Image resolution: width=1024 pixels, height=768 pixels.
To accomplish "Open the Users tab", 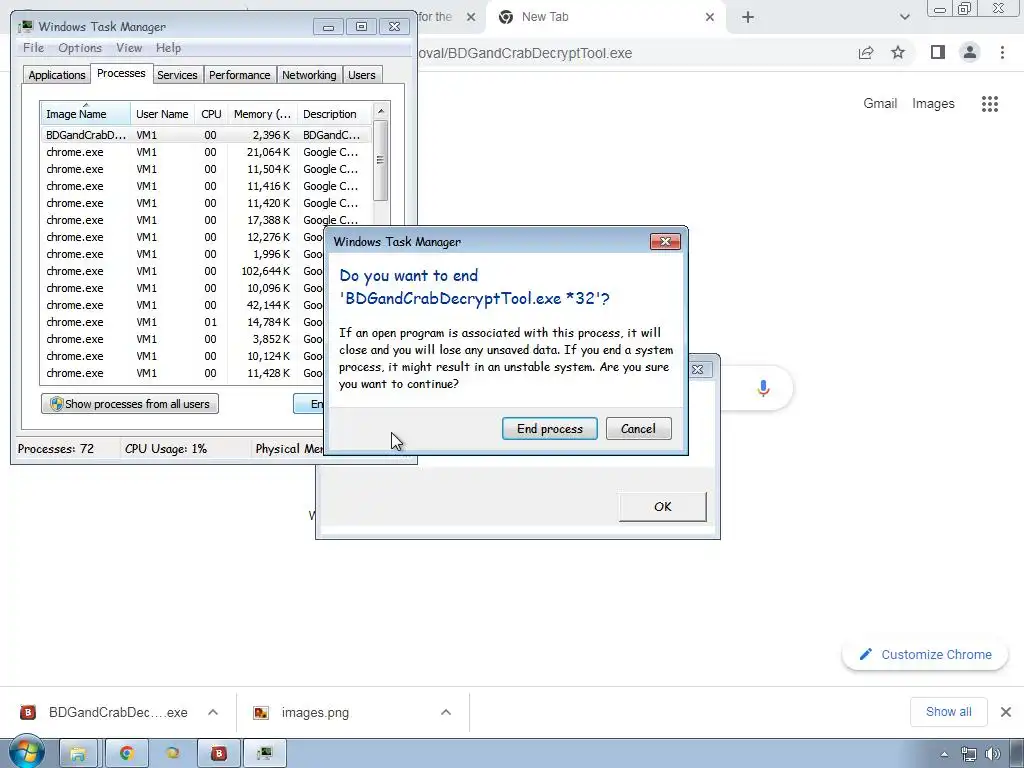I will click(361, 75).
